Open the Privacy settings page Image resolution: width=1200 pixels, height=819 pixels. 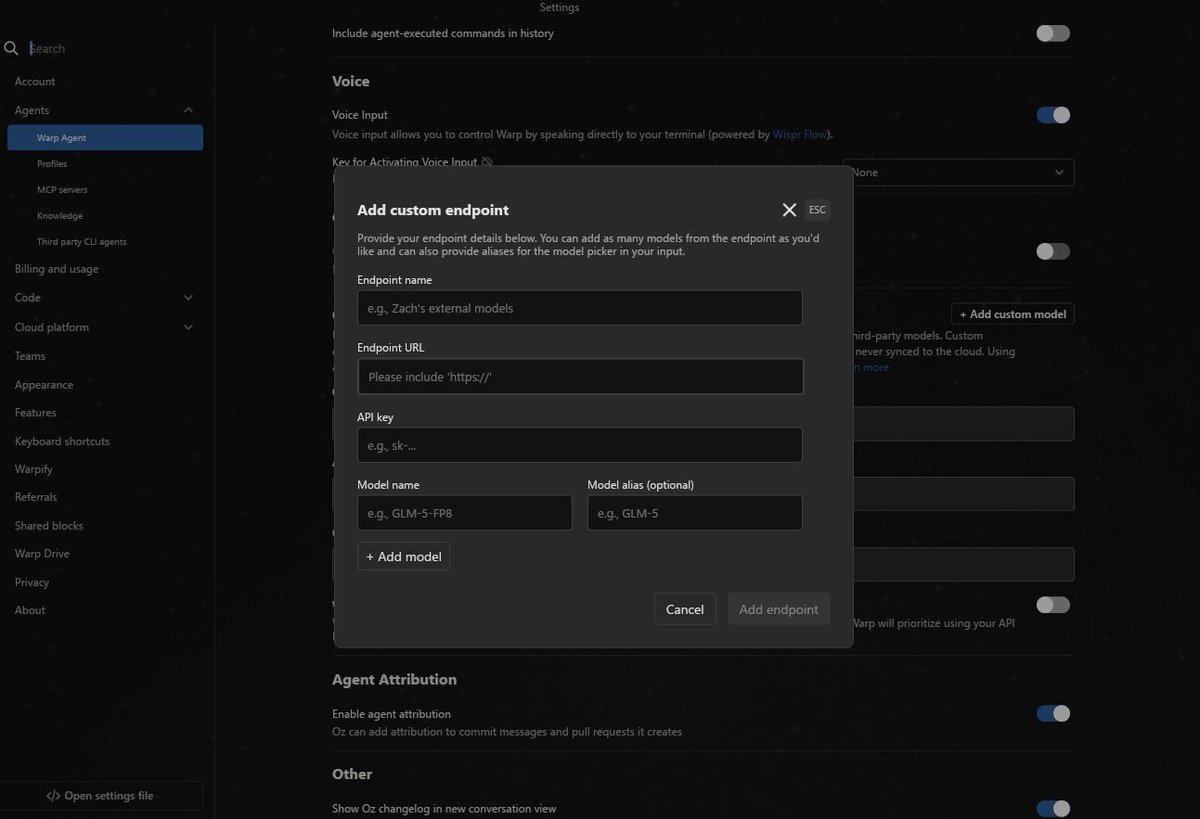coord(32,582)
